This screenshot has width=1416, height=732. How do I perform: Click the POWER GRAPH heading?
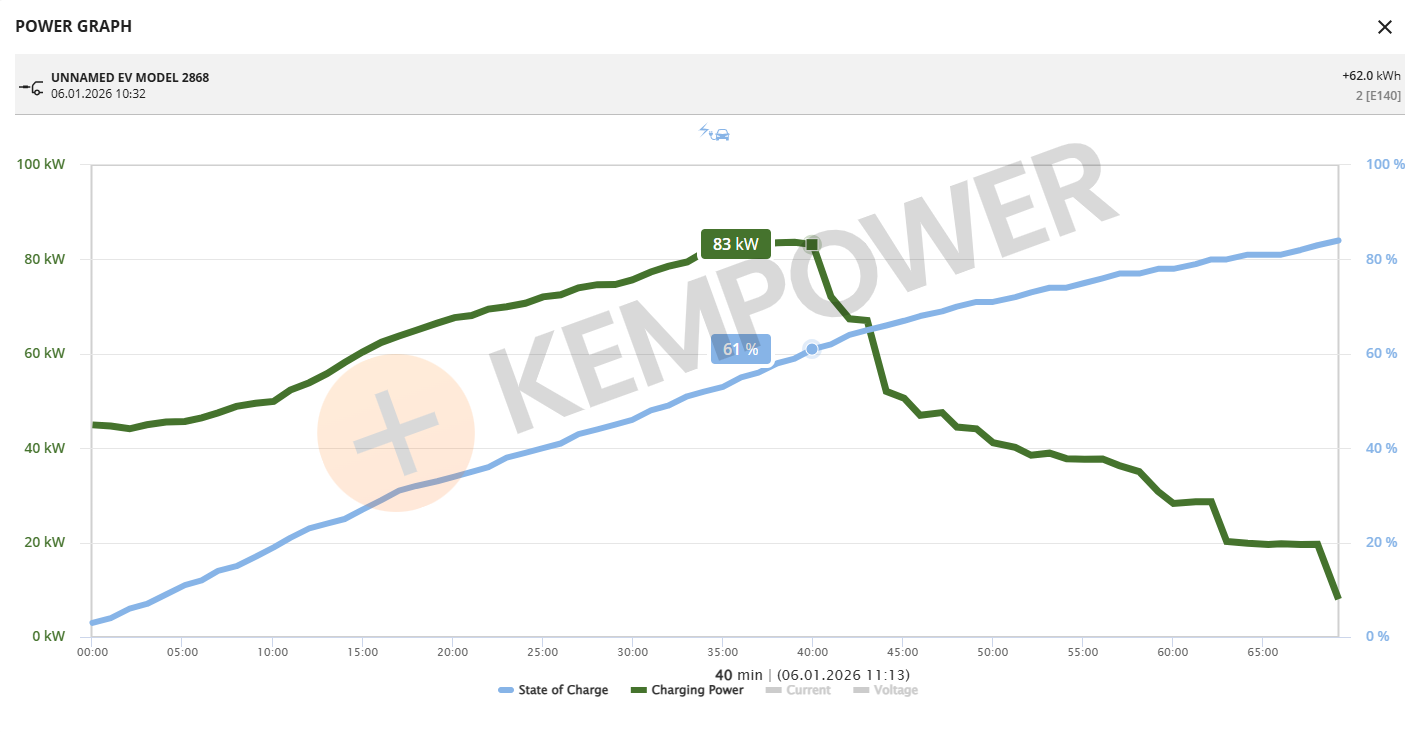pyautogui.click(x=73, y=27)
